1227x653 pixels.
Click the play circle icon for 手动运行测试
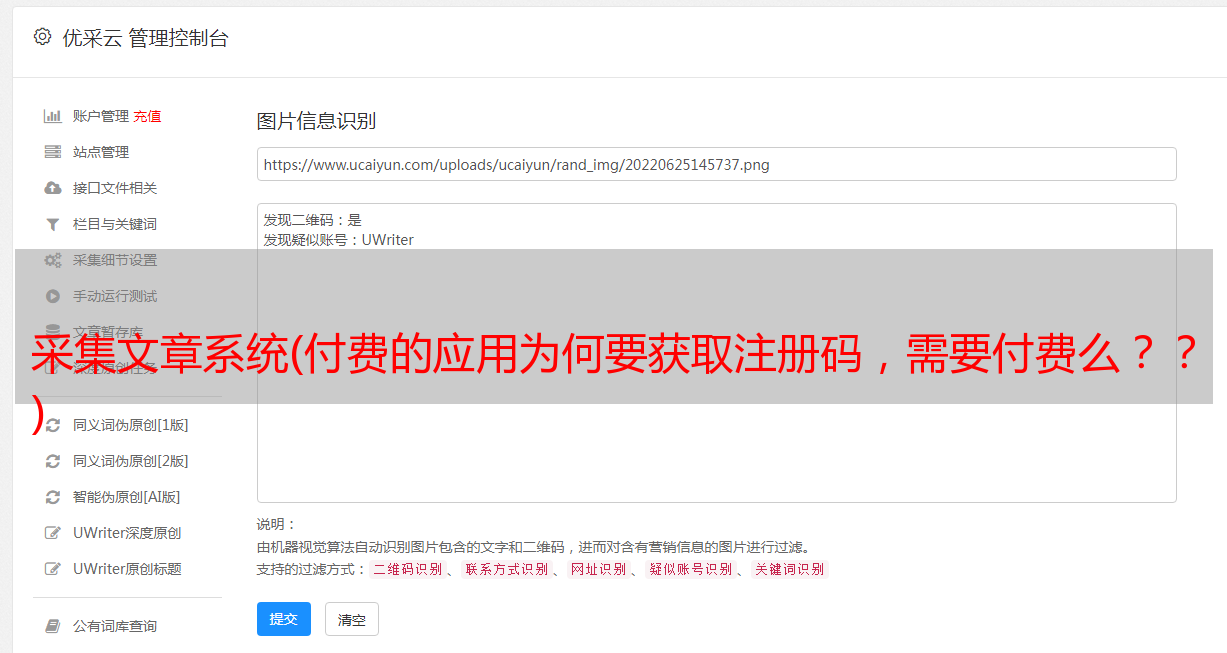[x=53, y=296]
